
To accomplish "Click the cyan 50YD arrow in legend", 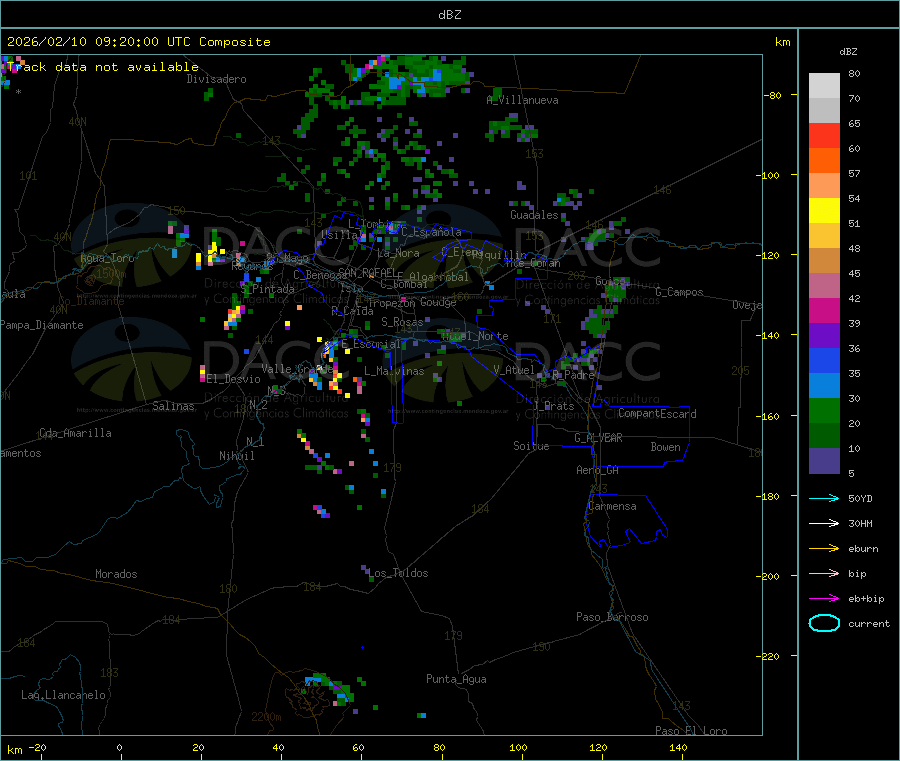I will pos(824,498).
